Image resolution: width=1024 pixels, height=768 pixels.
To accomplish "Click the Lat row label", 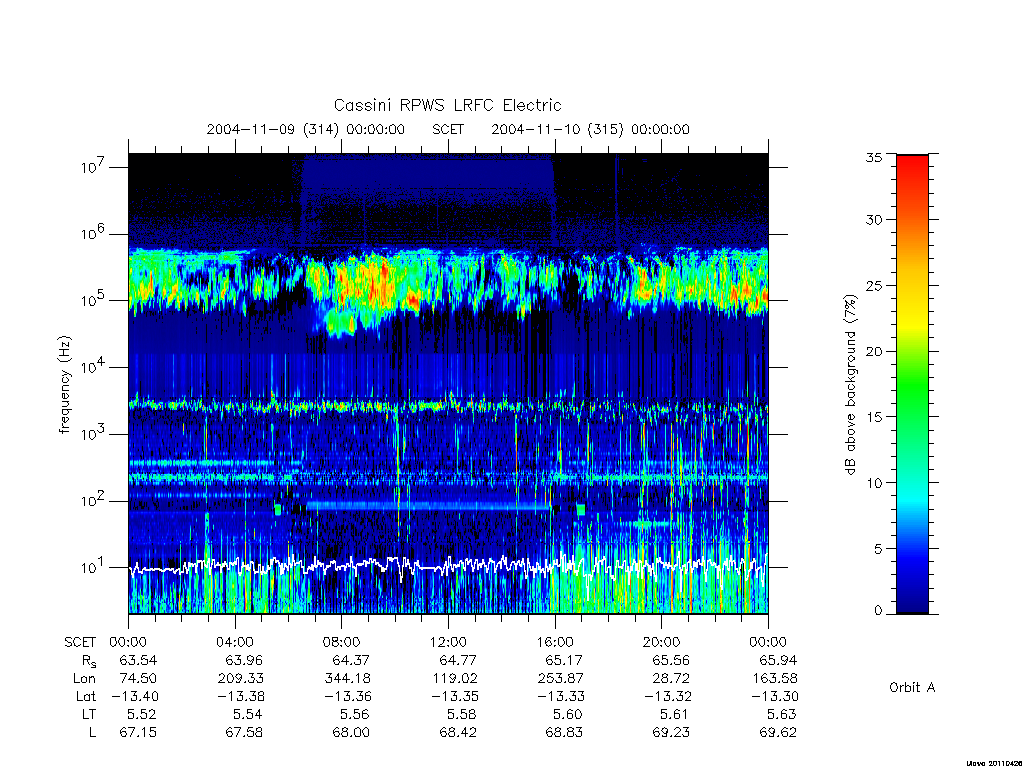I will [86, 696].
